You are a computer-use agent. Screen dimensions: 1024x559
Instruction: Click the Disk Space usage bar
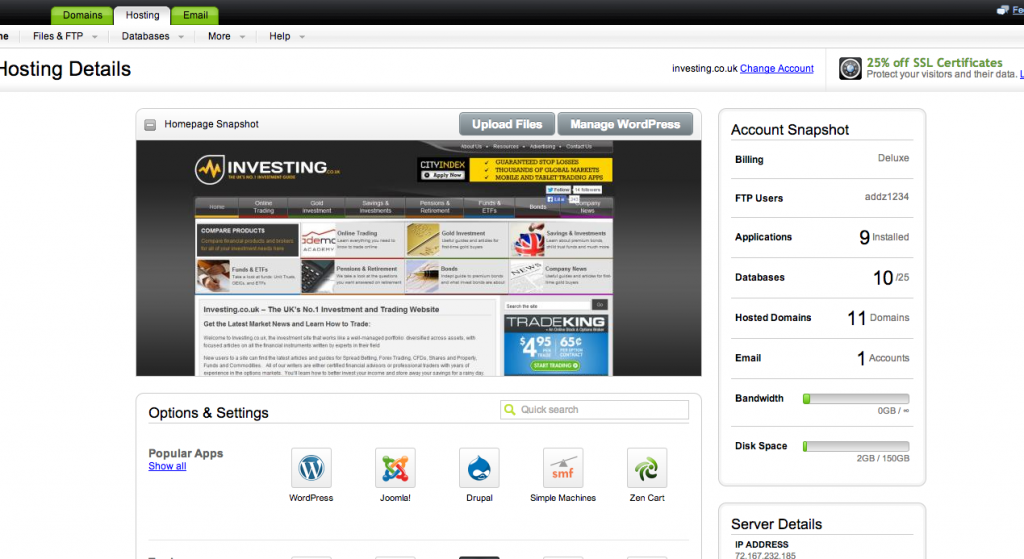tap(856, 446)
